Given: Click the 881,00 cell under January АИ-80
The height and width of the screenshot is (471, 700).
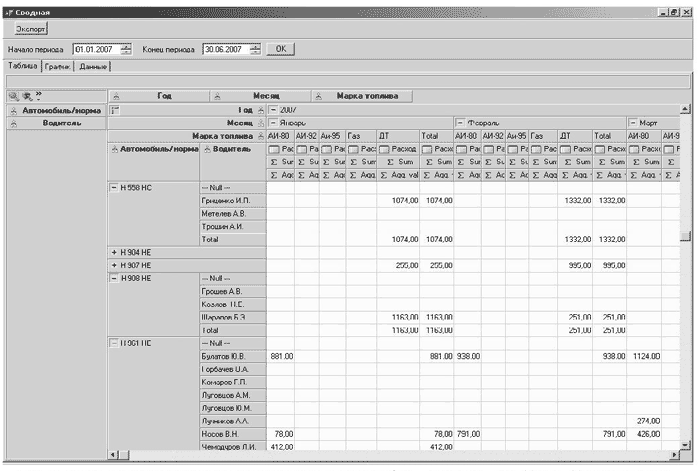Looking at the screenshot, I should click(x=281, y=357).
